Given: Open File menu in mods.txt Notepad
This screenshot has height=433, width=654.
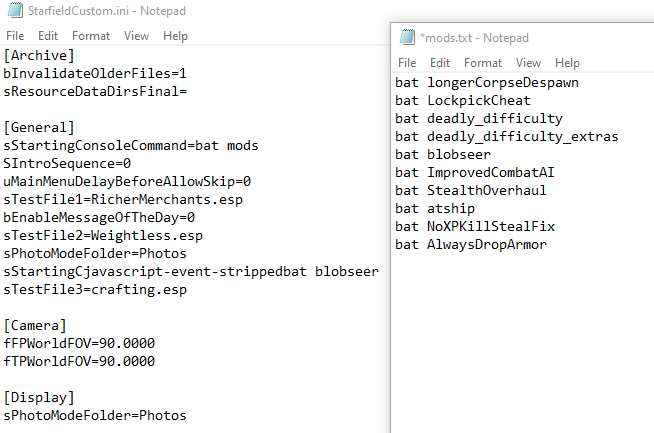Looking at the screenshot, I should [407, 63].
